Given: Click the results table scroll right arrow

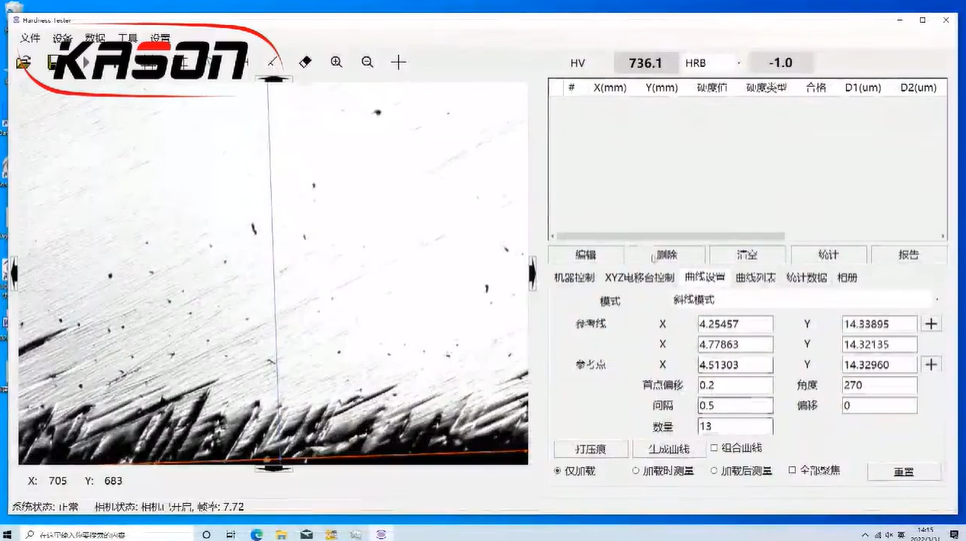Looking at the screenshot, I should (x=943, y=236).
